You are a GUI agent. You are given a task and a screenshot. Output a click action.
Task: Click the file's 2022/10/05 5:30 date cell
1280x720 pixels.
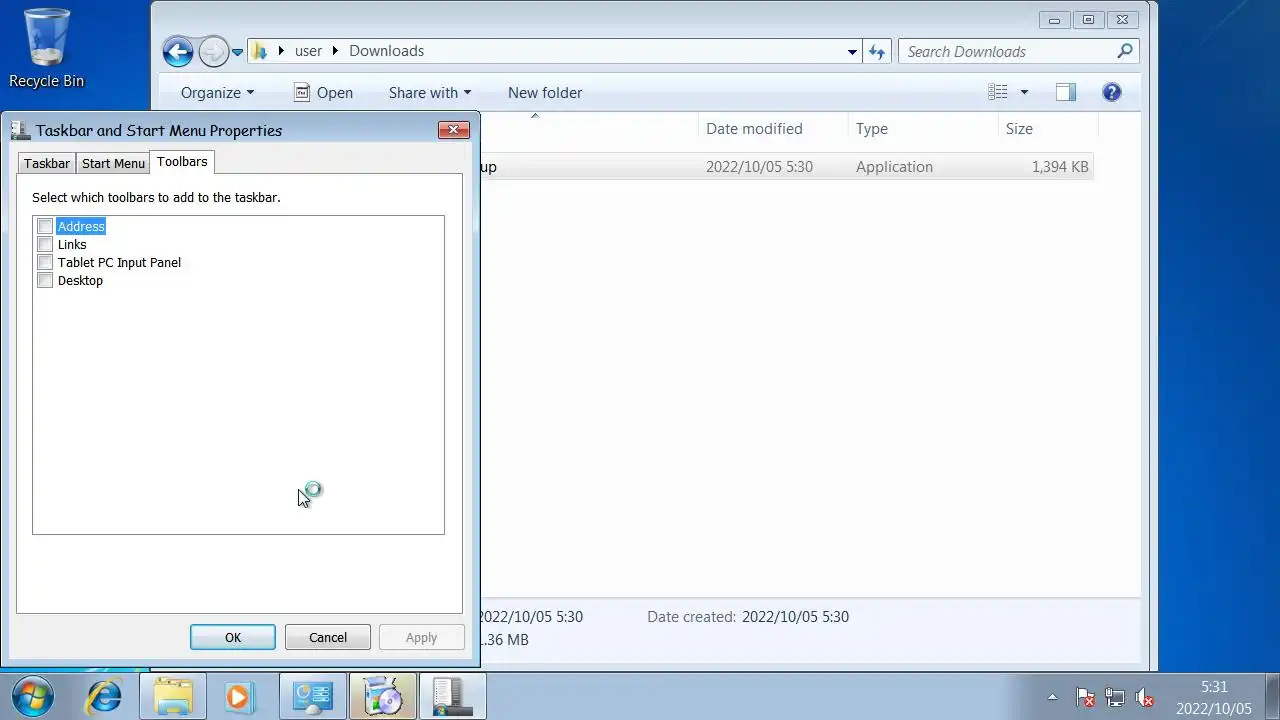pyautogui.click(x=759, y=167)
